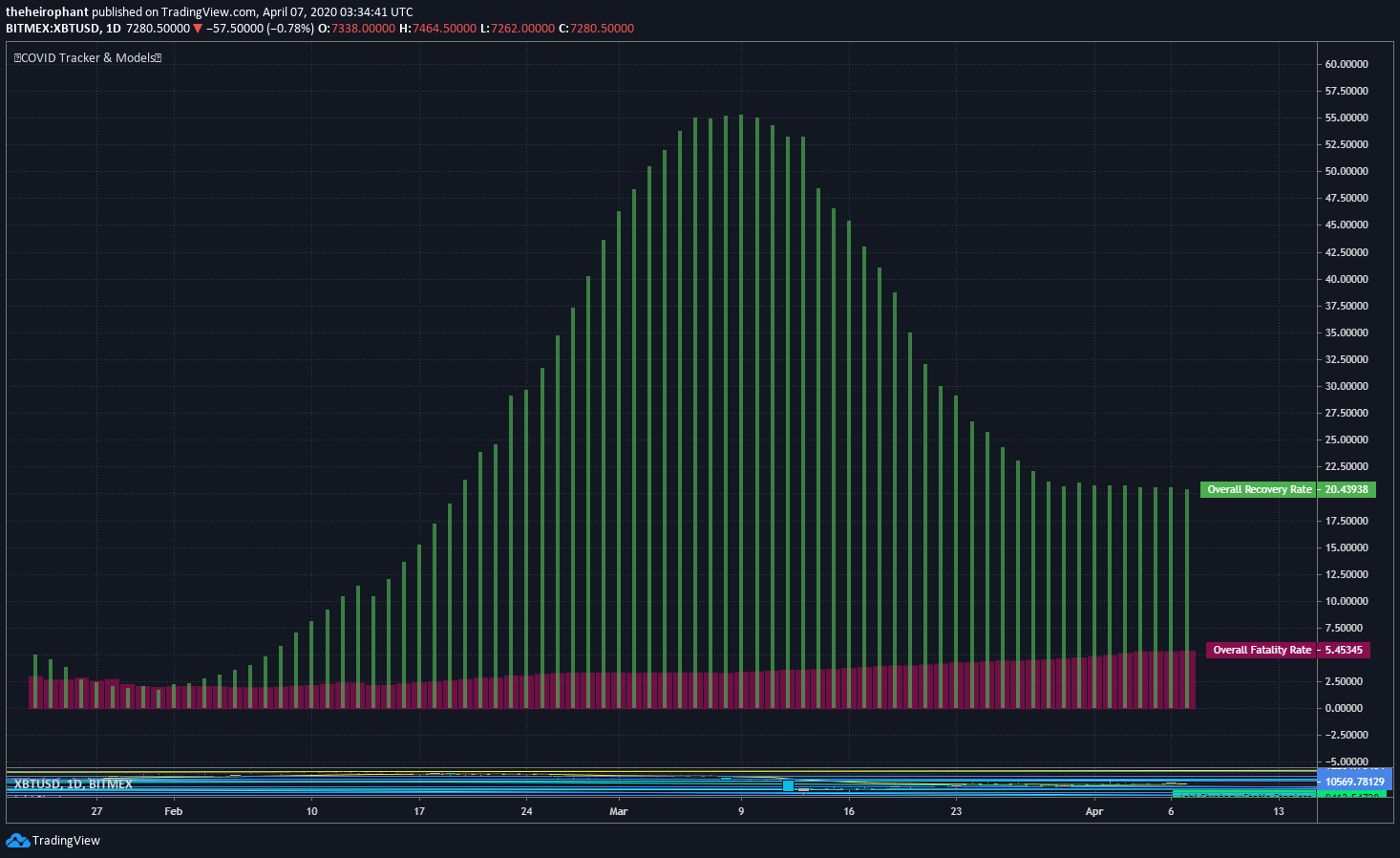Click the 55.00000 price axis label
Image resolution: width=1400 pixels, height=858 pixels.
click(x=1347, y=118)
